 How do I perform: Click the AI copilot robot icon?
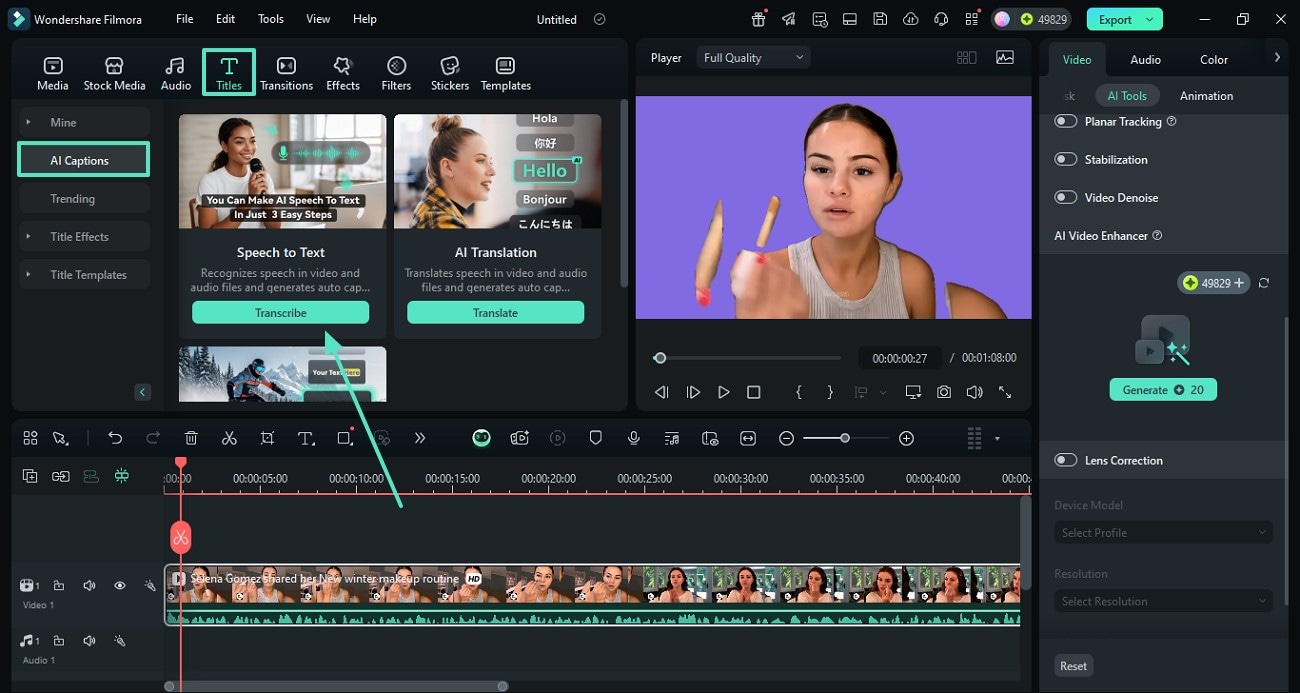coord(481,438)
